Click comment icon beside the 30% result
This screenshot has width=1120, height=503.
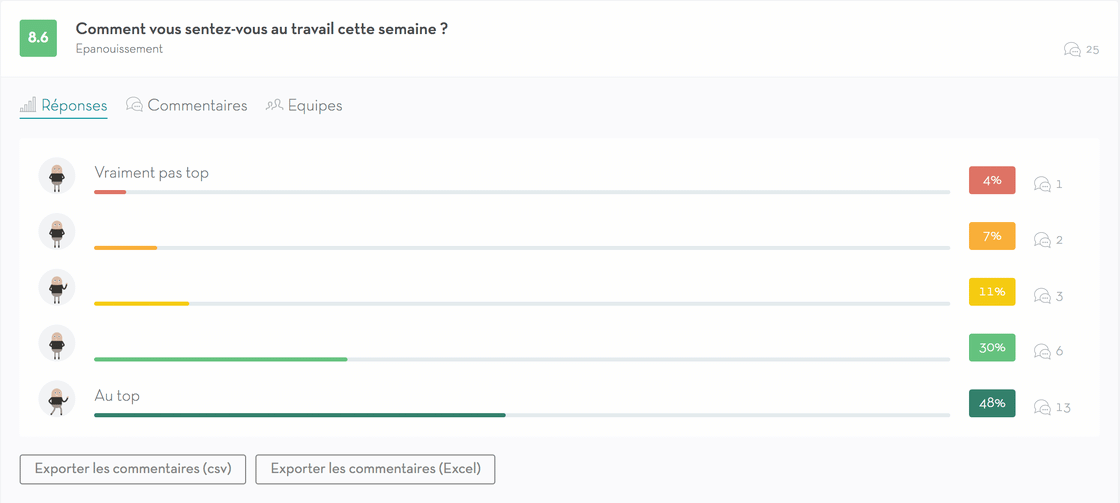point(1042,352)
